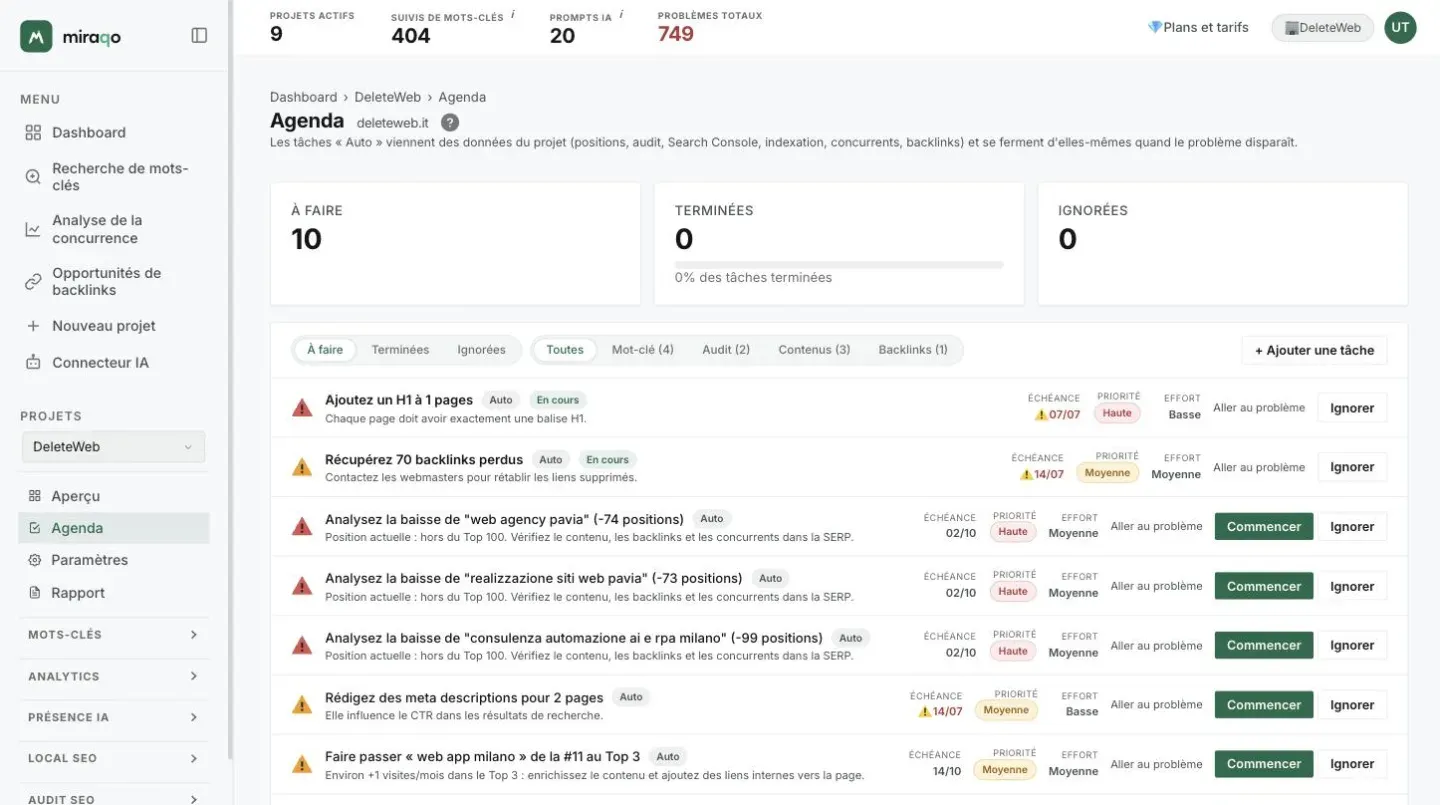
Task: Click the + Ajouter une tâche button
Action: click(1314, 350)
